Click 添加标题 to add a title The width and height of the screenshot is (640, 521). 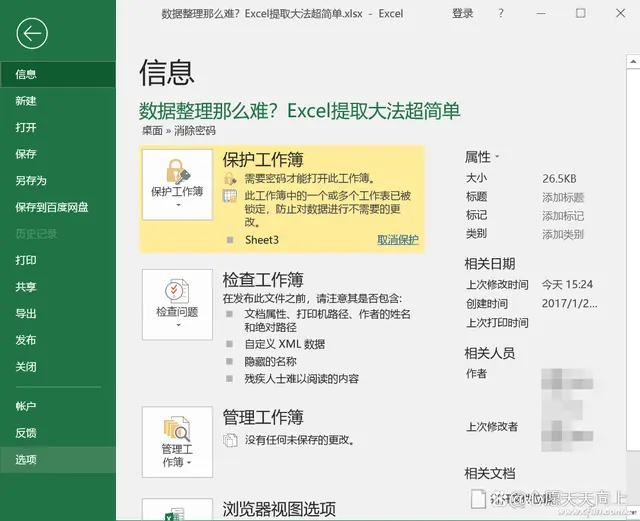tap(563, 197)
